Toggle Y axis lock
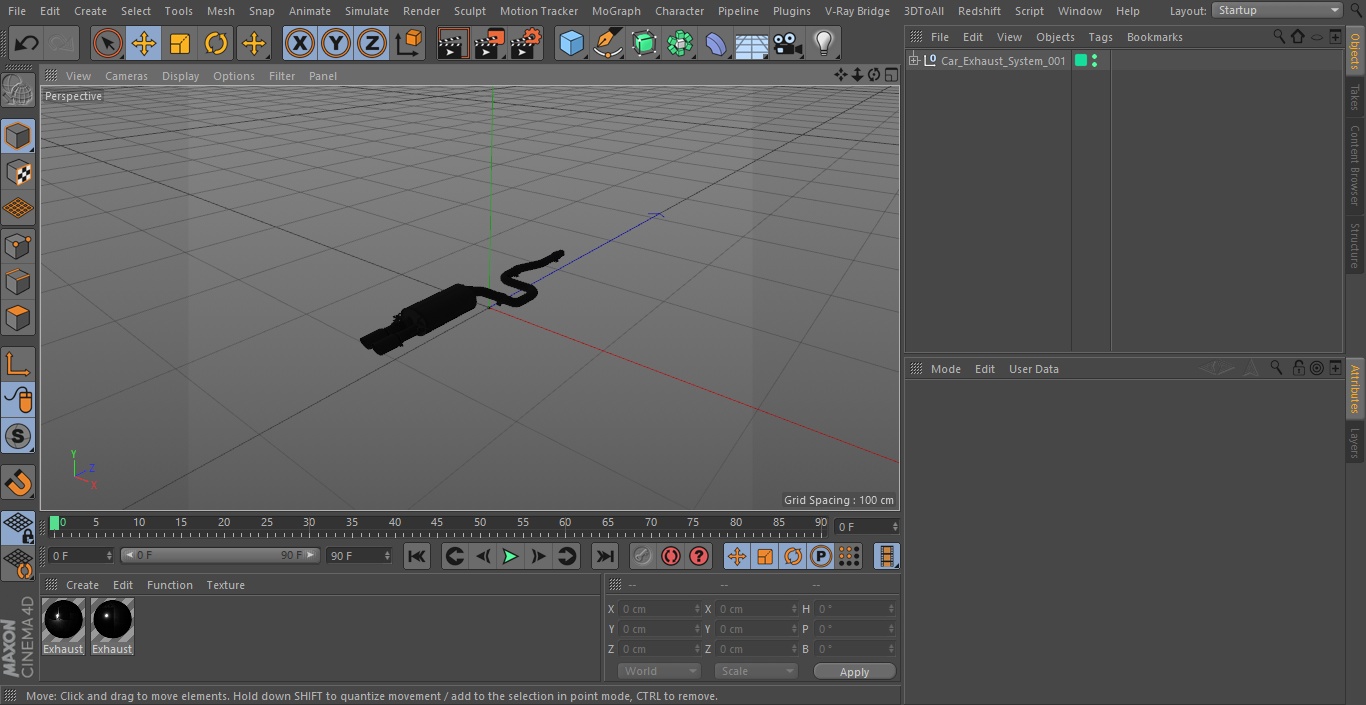The width and height of the screenshot is (1366, 705). tap(336, 44)
